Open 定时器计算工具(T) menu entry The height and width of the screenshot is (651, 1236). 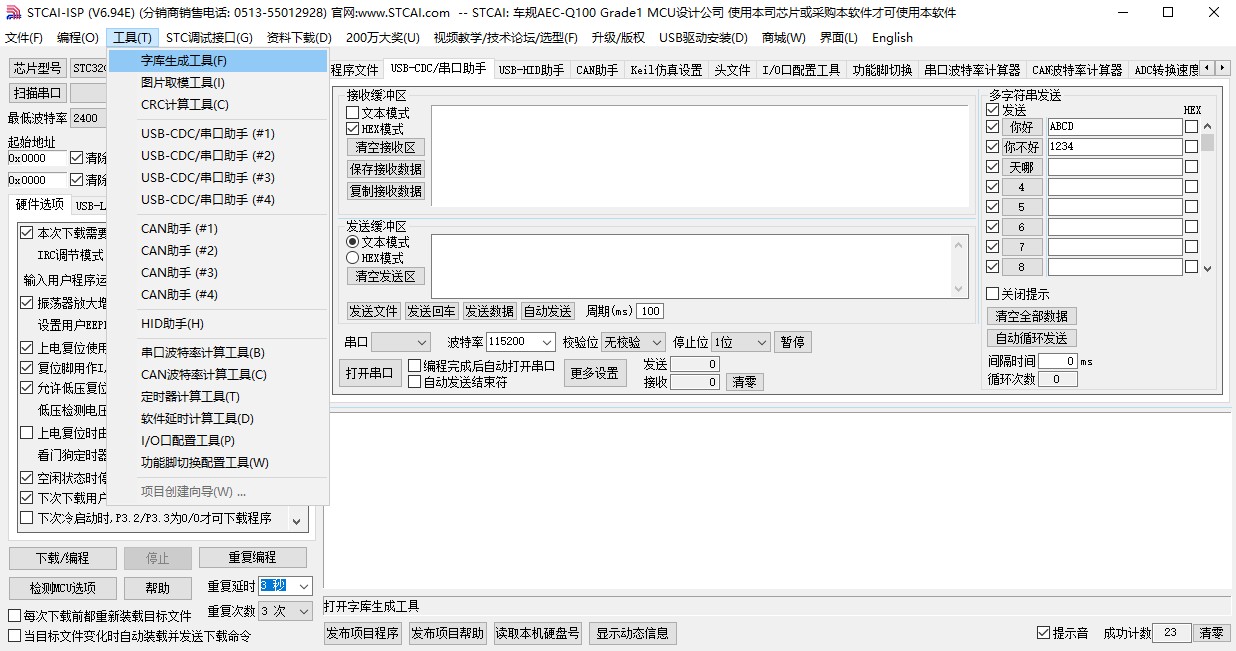tap(219, 397)
